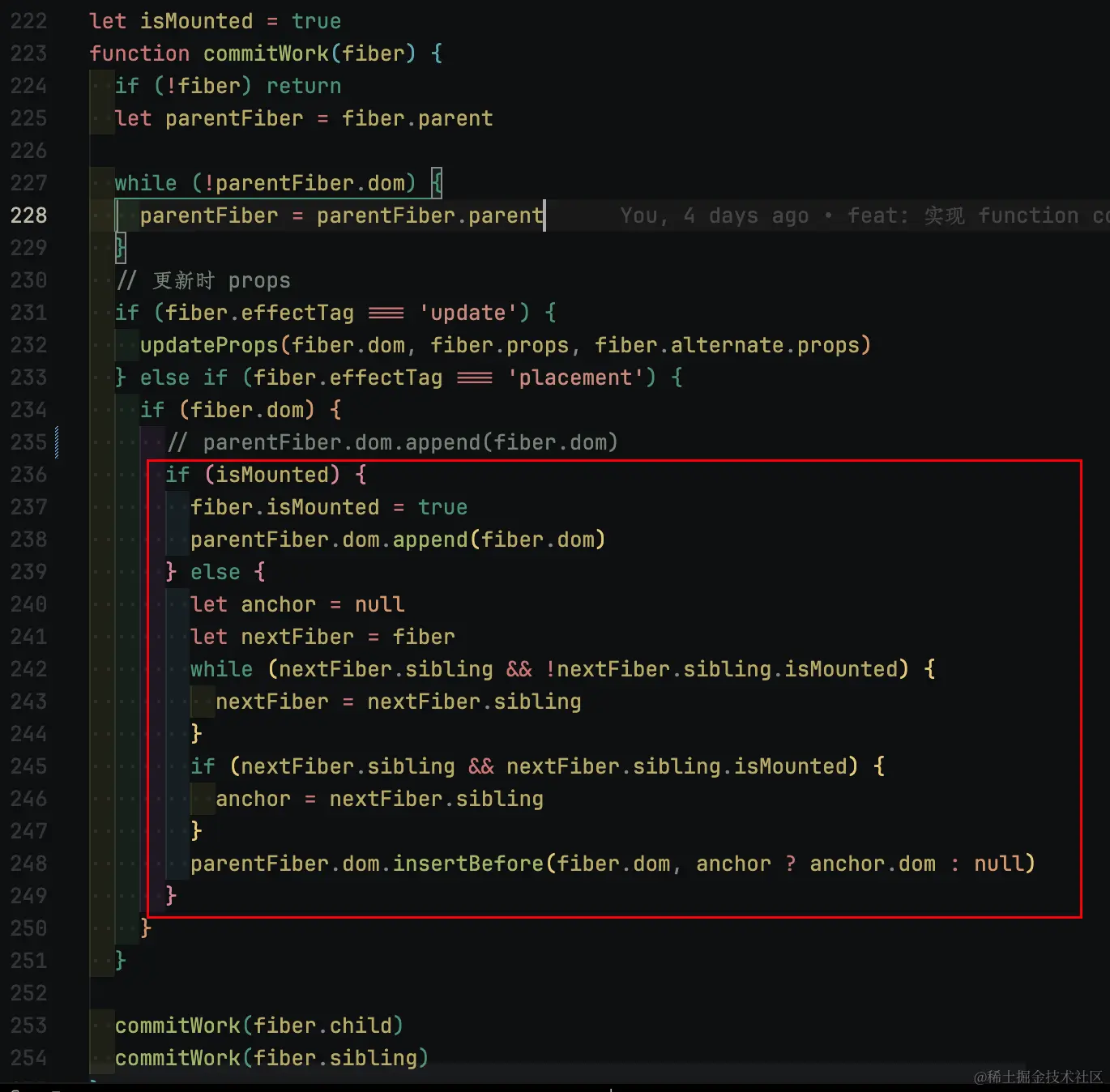The image size is (1110, 1092).
Task: Click the comment '// 更新时 props'
Action: click(x=203, y=280)
